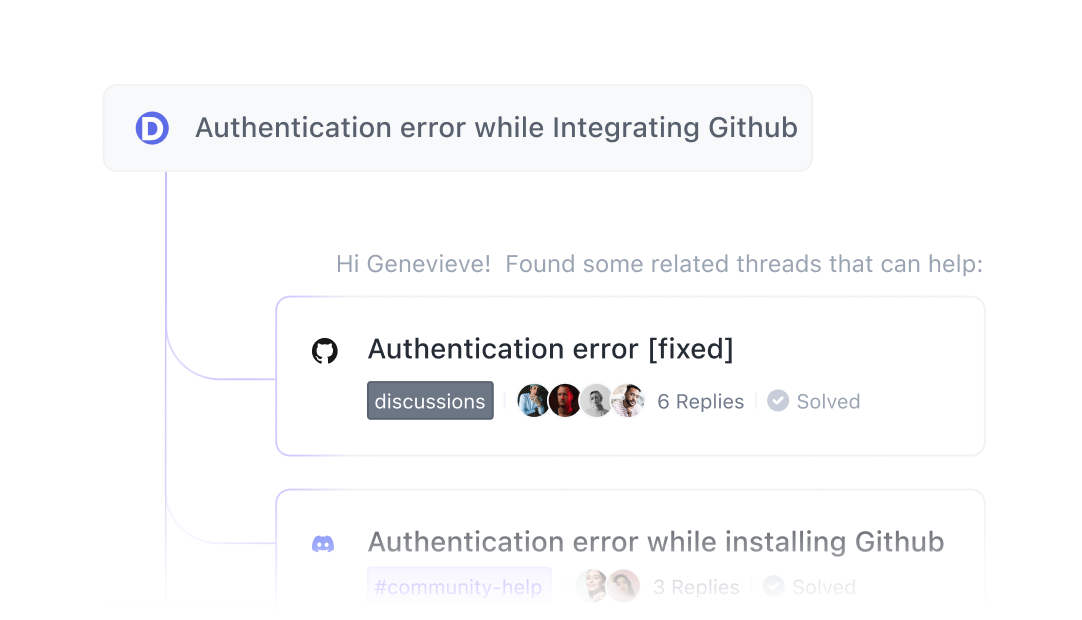Open the "Authentication error [fixed]" thread

(550, 349)
